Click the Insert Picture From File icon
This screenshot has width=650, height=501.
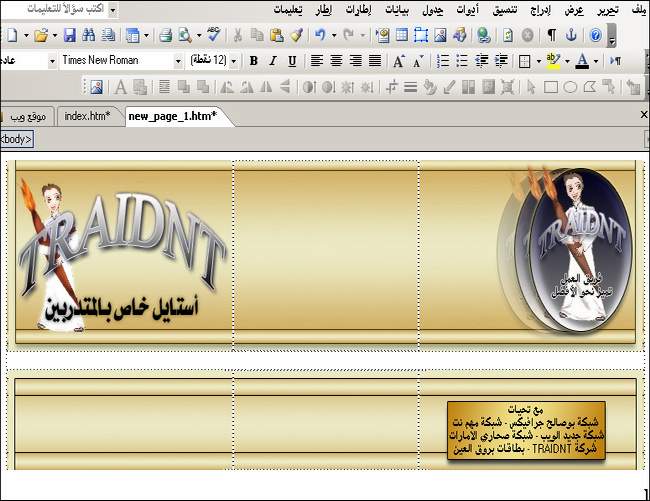click(x=440, y=35)
